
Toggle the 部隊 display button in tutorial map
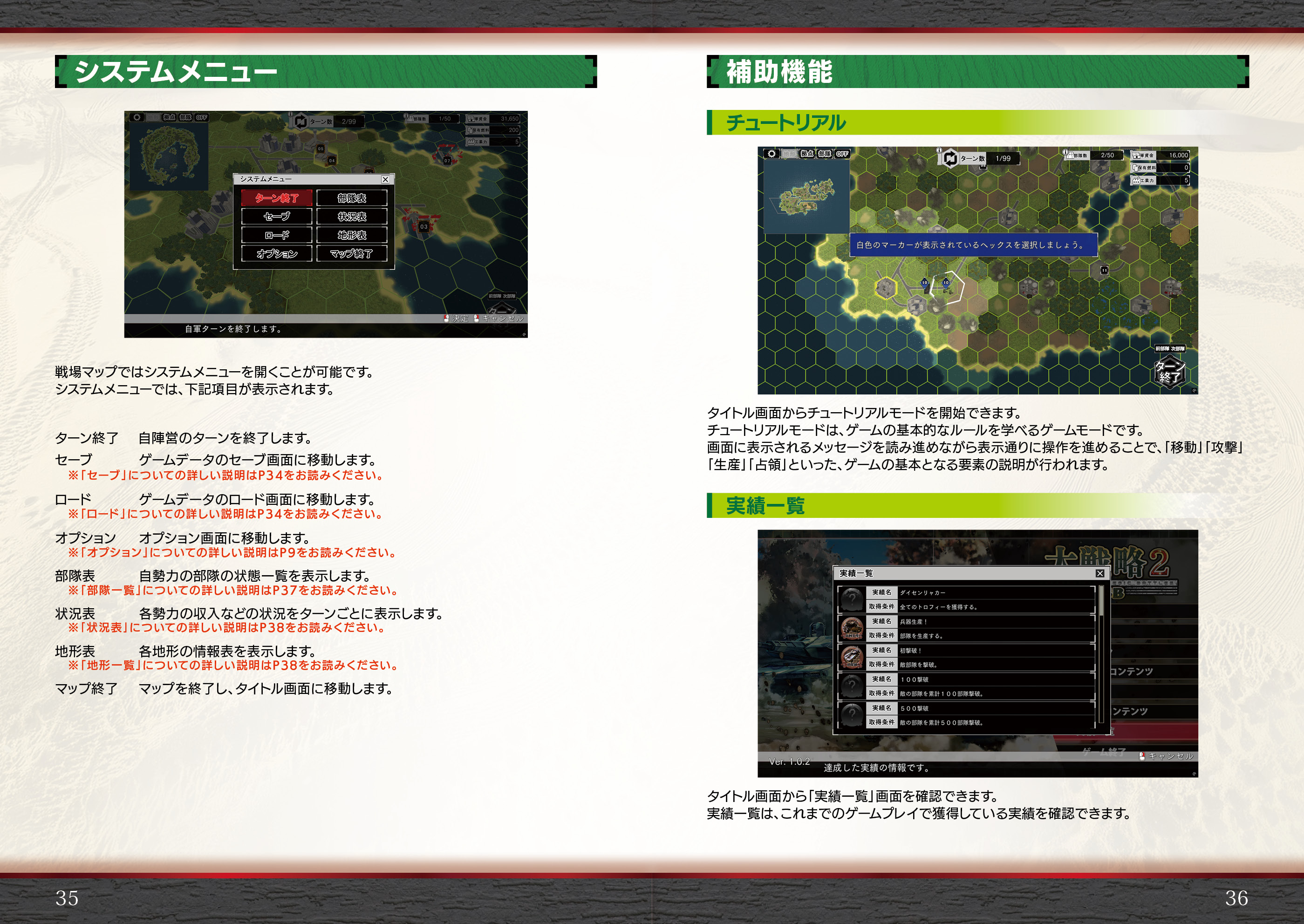tap(824, 154)
